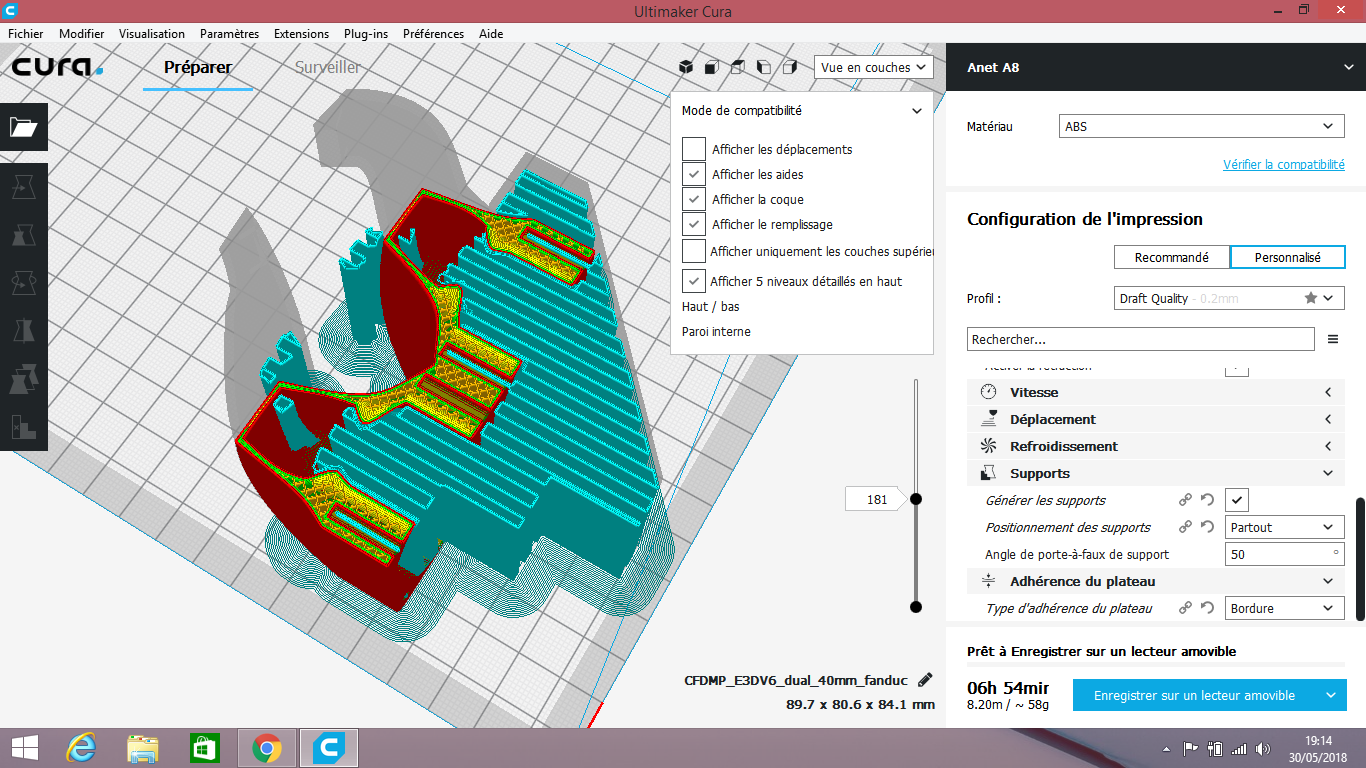Switch to right side camera view icon
Screen dimensions: 1366x768
[x=790, y=67]
